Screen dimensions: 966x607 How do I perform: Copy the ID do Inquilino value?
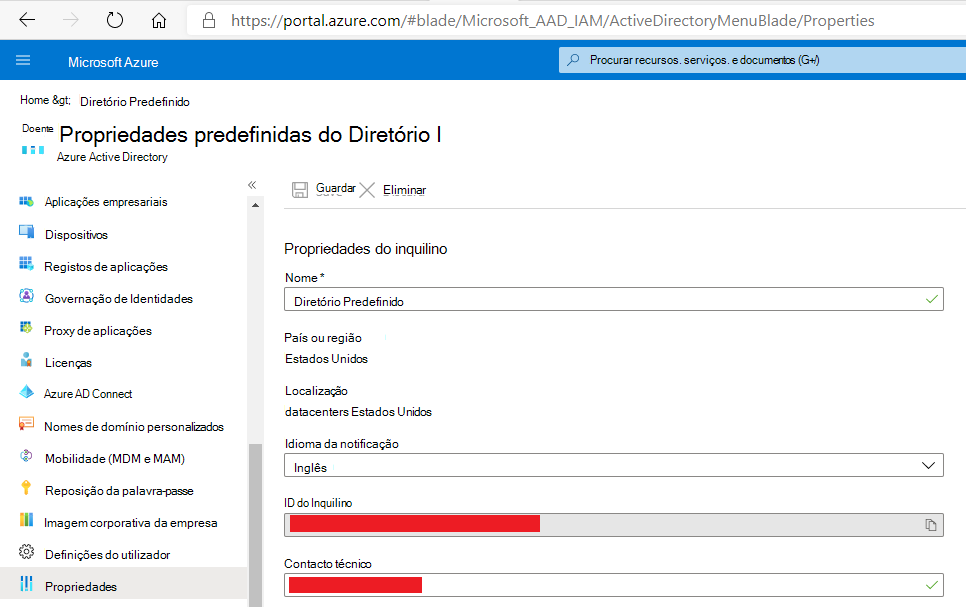click(x=930, y=524)
